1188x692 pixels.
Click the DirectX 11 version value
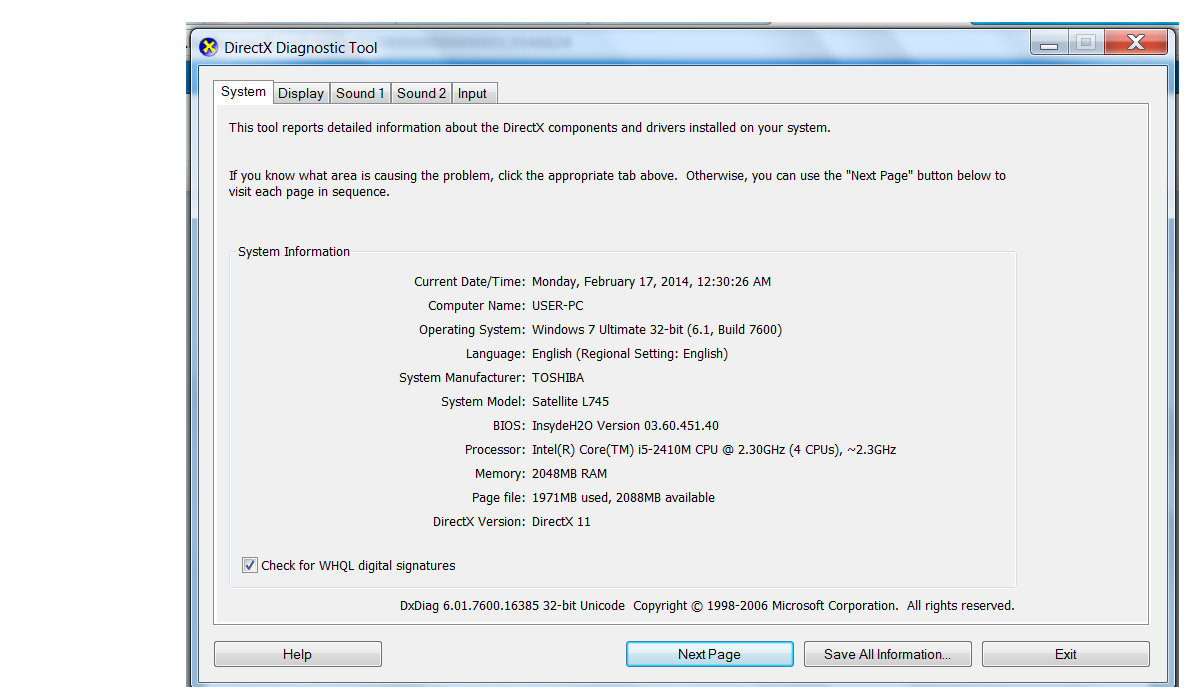click(x=561, y=521)
